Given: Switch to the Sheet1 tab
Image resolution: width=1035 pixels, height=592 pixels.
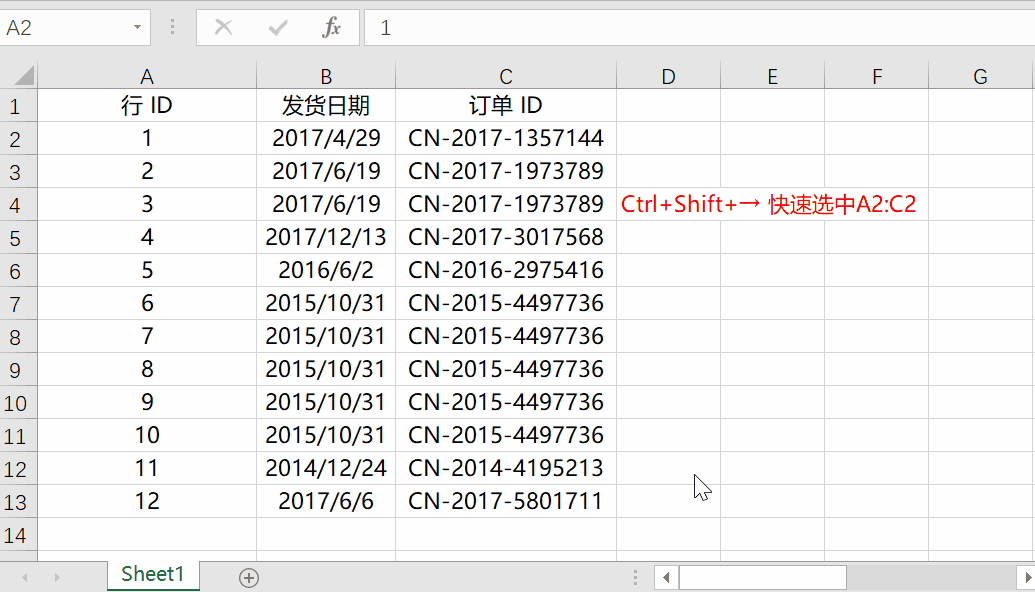Looking at the screenshot, I should 152,574.
